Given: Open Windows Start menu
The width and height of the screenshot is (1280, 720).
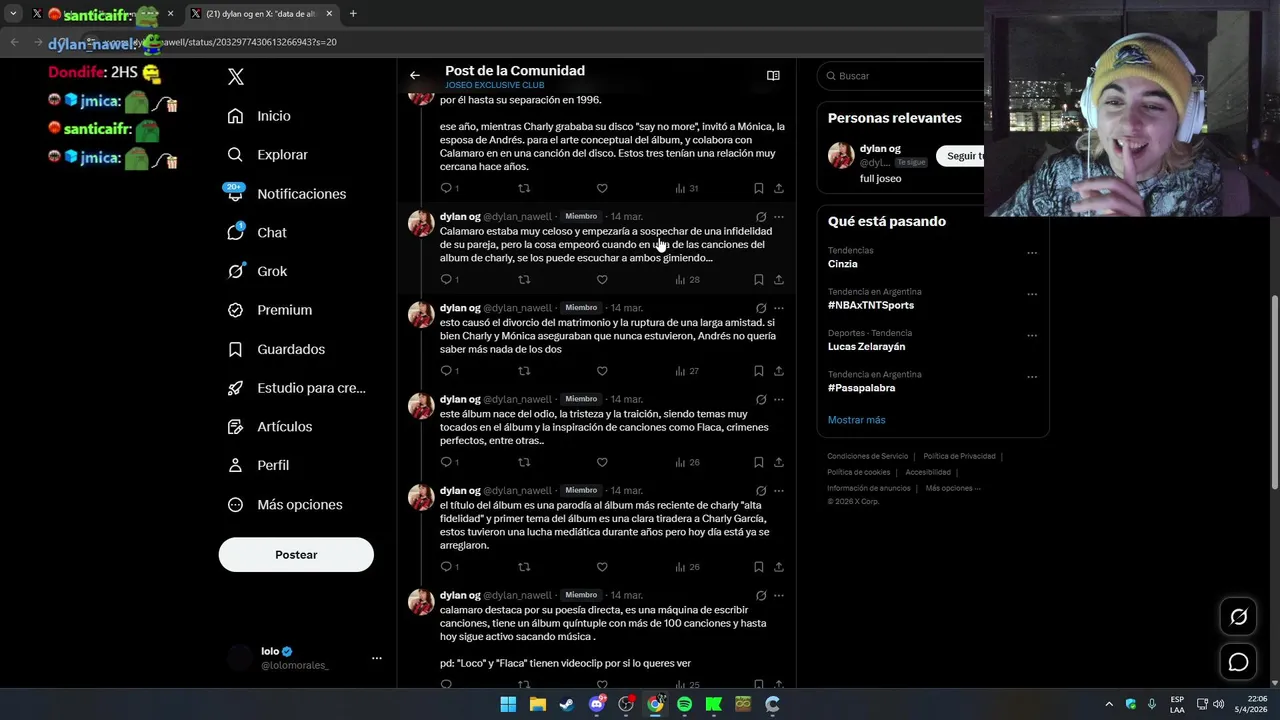Looking at the screenshot, I should tap(508, 704).
